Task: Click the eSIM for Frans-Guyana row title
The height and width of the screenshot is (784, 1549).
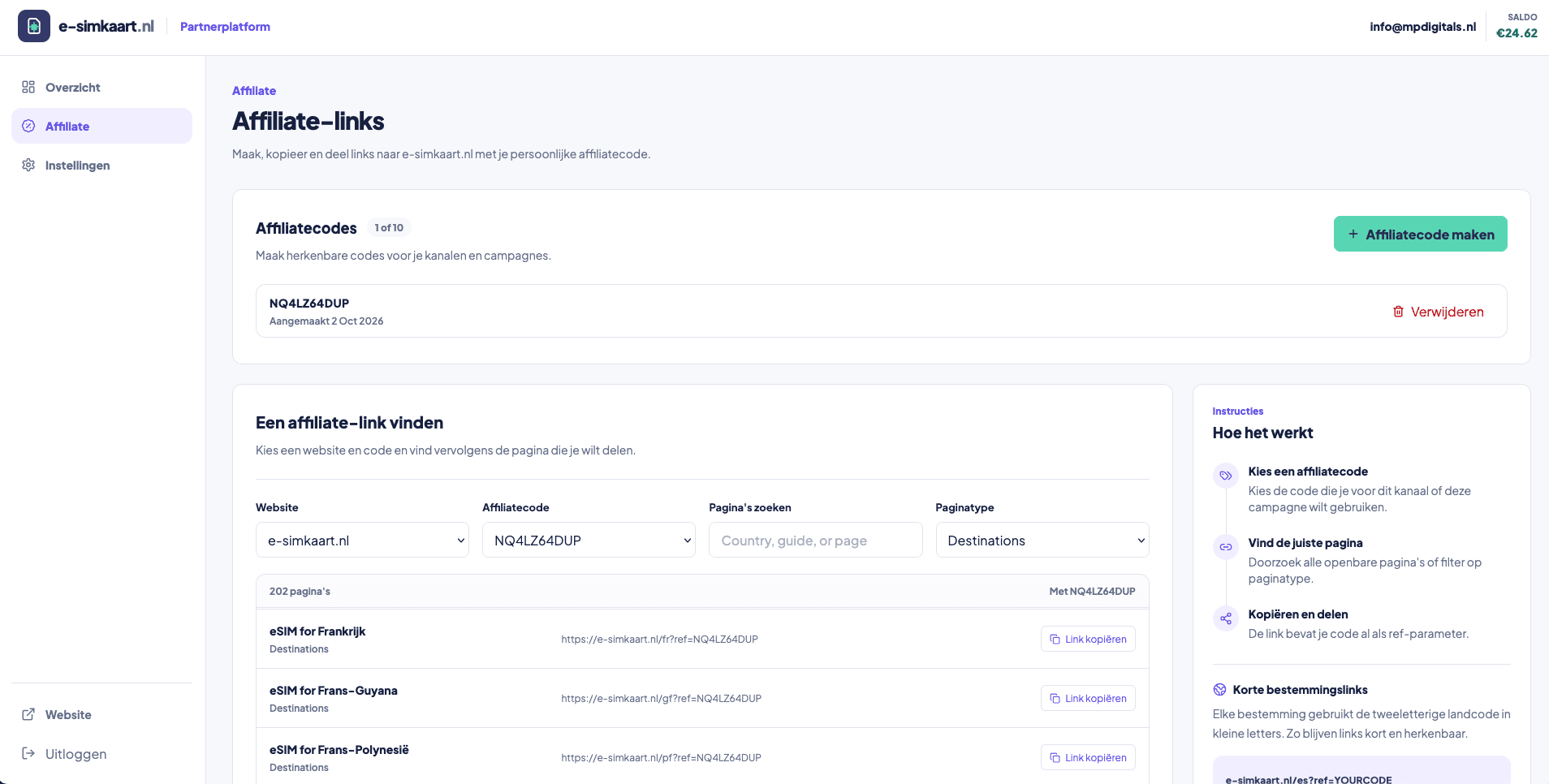Action: pyautogui.click(x=334, y=690)
